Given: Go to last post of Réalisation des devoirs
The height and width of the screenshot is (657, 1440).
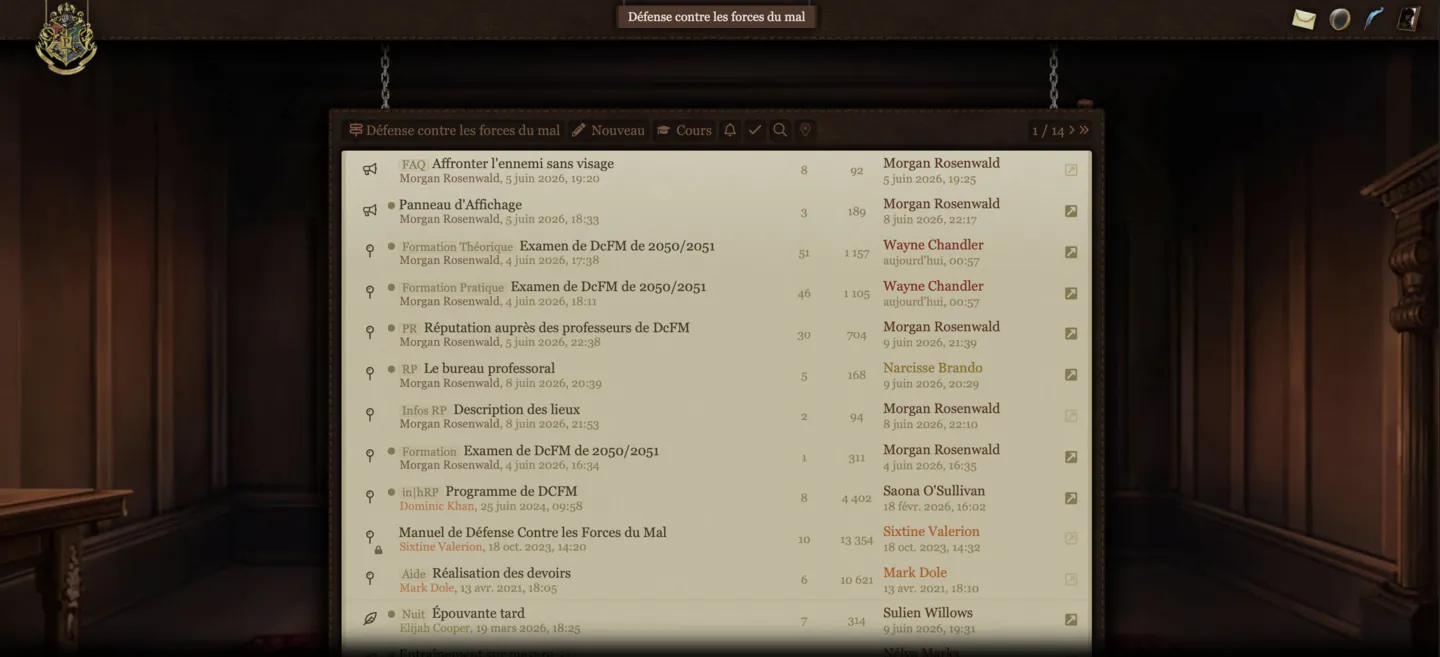Looking at the screenshot, I should [x=1071, y=579].
